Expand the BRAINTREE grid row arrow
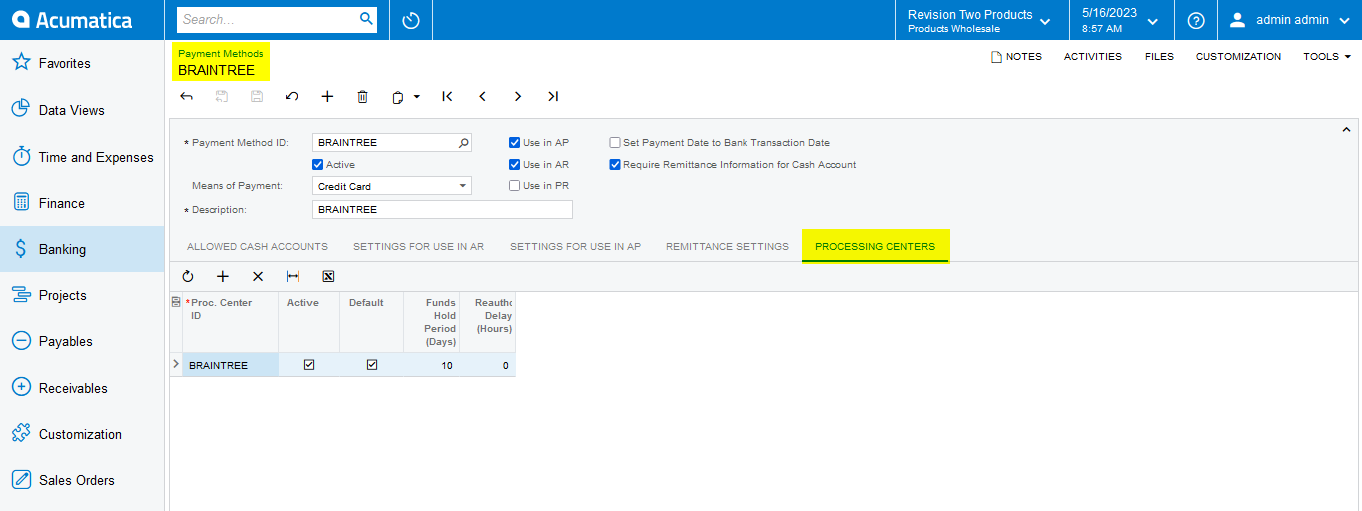The height and width of the screenshot is (511, 1362). [176, 365]
